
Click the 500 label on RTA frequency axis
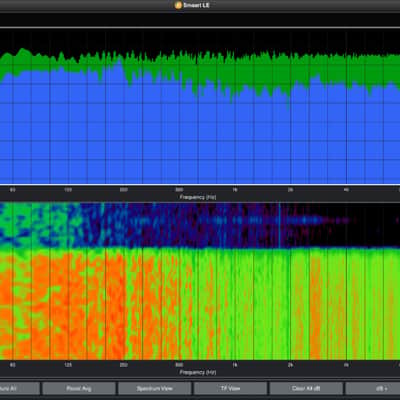(x=179, y=190)
